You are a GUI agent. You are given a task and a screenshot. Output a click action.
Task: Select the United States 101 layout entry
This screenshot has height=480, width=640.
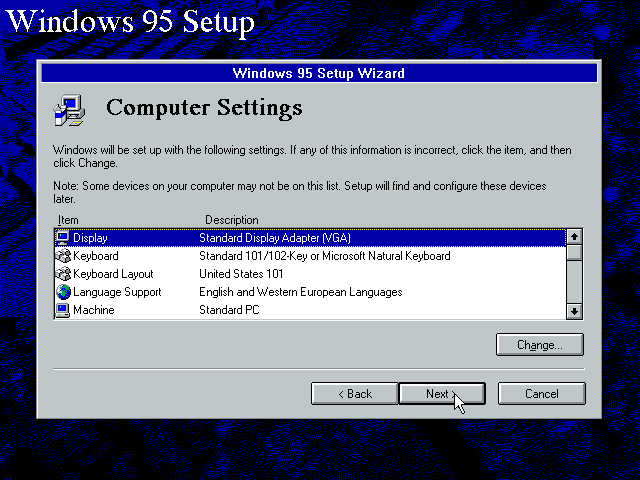tap(242, 274)
